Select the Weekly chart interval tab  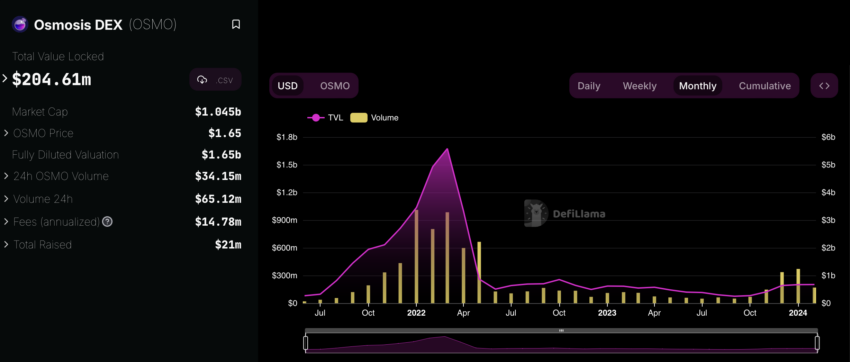[x=639, y=86]
